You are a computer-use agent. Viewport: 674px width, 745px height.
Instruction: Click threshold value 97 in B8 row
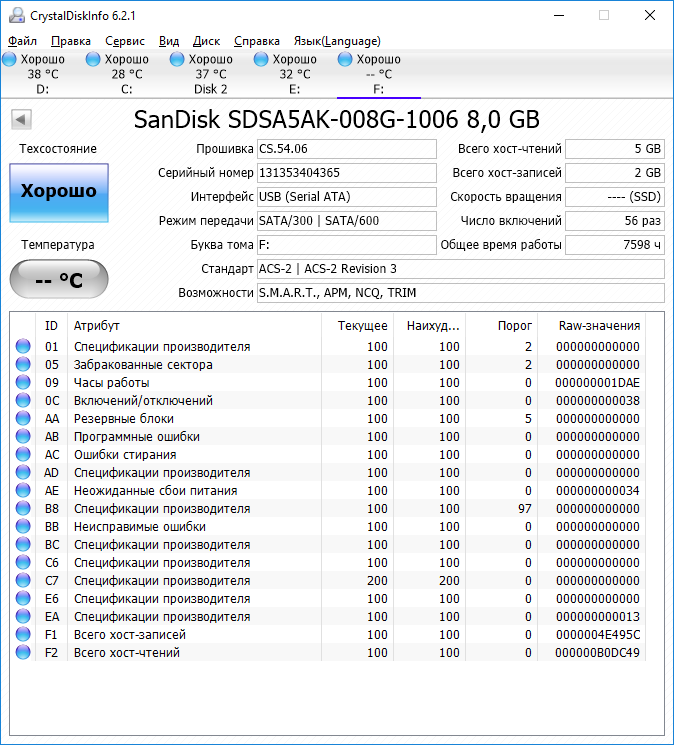(525, 508)
